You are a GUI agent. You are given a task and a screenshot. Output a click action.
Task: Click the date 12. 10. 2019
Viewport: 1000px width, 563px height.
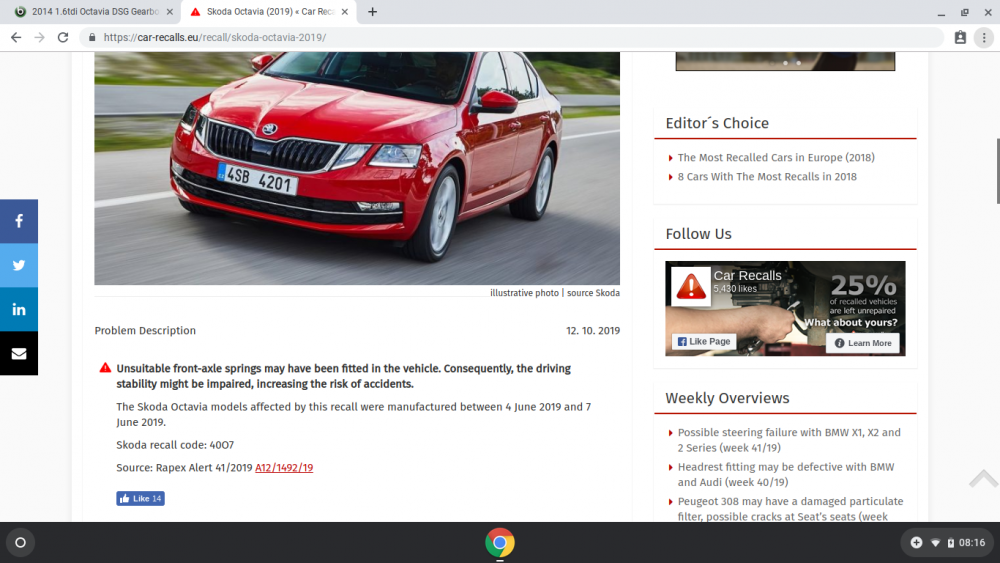click(x=592, y=330)
